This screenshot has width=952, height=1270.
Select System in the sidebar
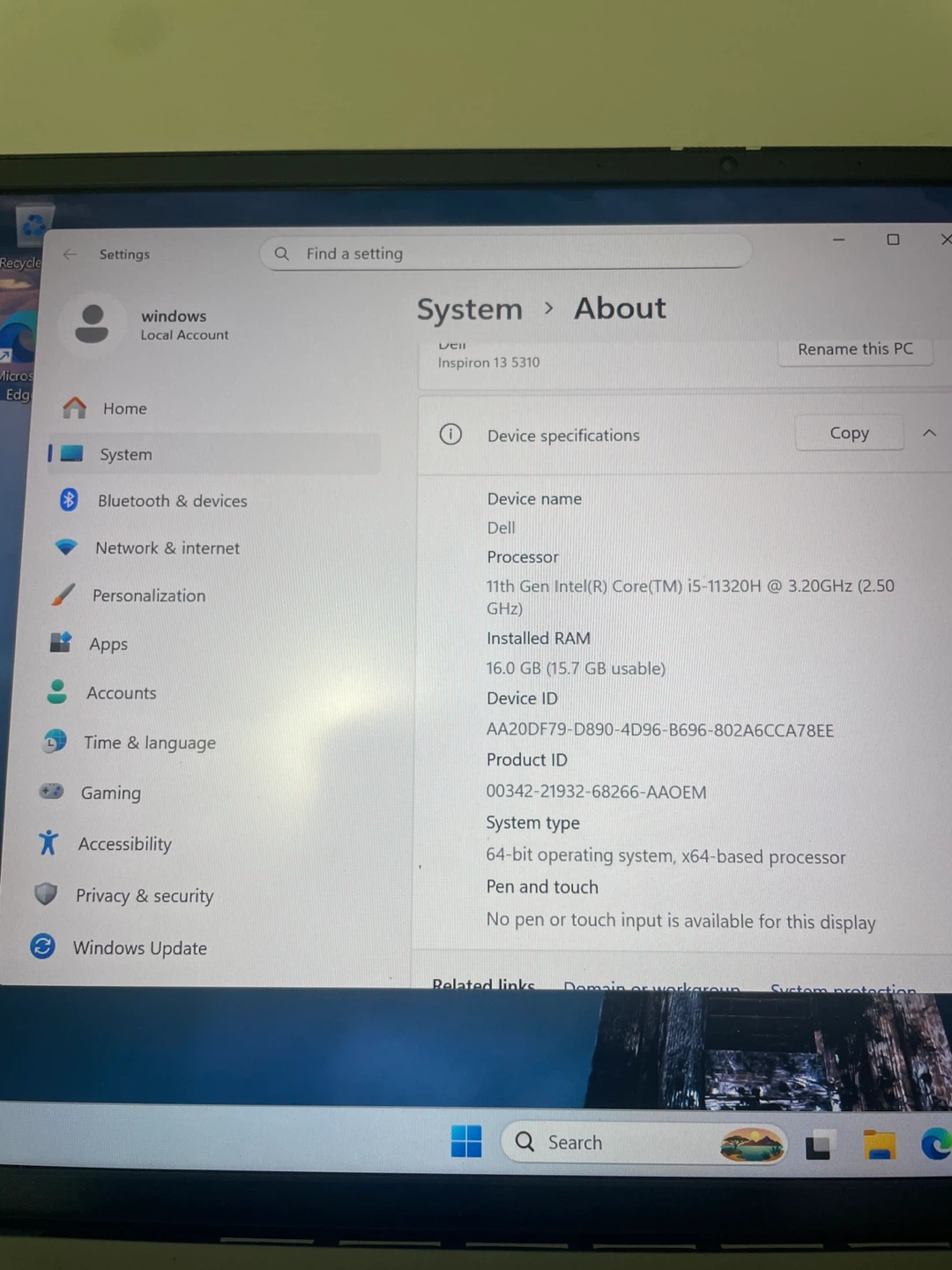pos(214,453)
